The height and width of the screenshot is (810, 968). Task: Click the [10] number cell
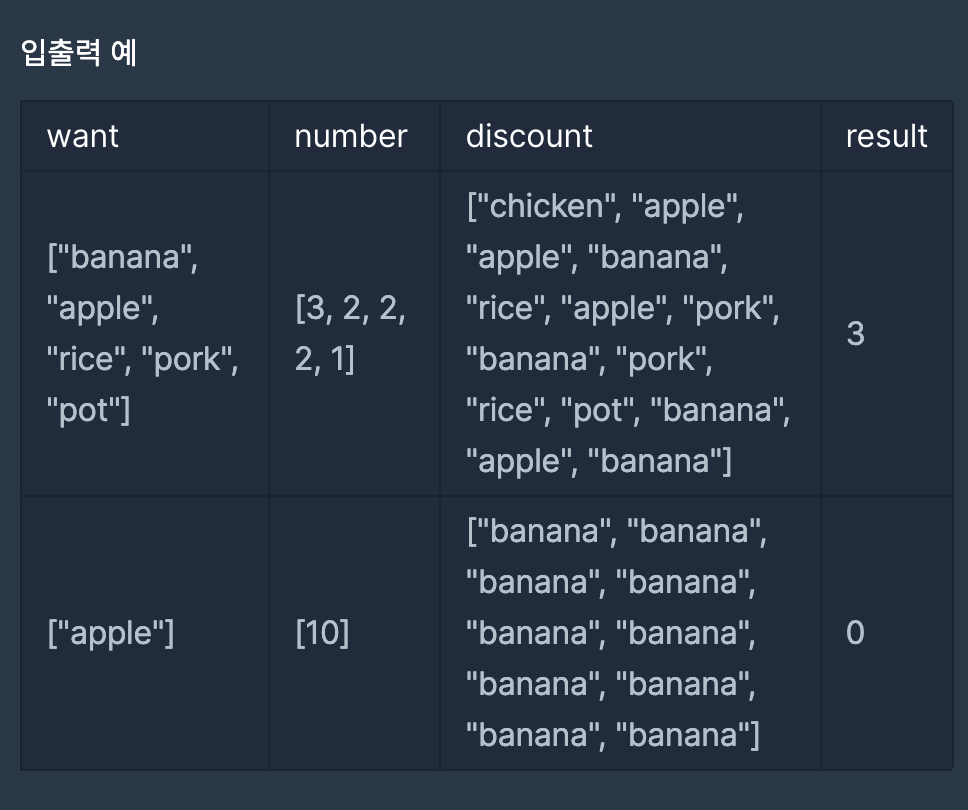322,633
